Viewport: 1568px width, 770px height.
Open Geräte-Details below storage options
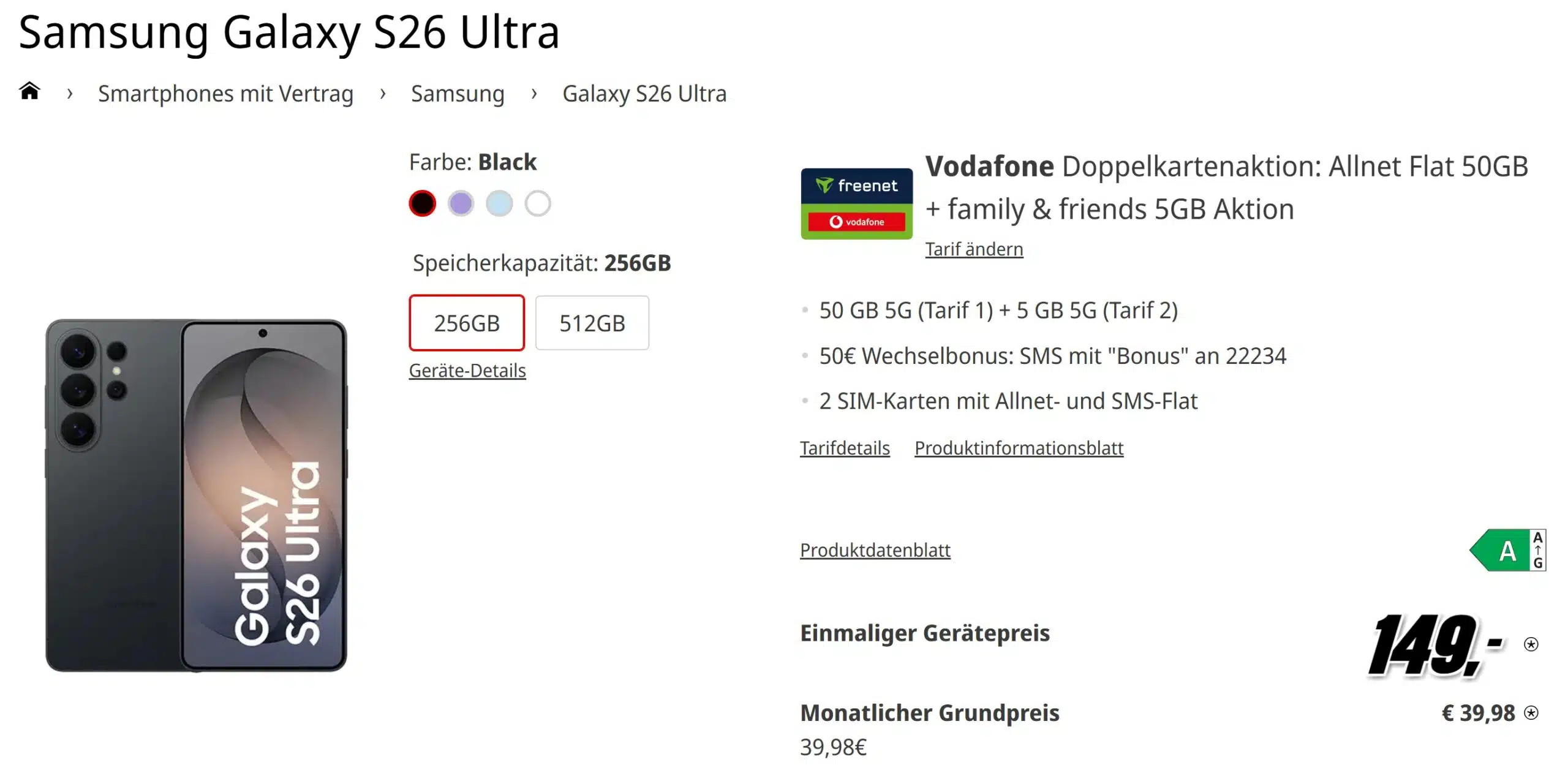(x=467, y=370)
